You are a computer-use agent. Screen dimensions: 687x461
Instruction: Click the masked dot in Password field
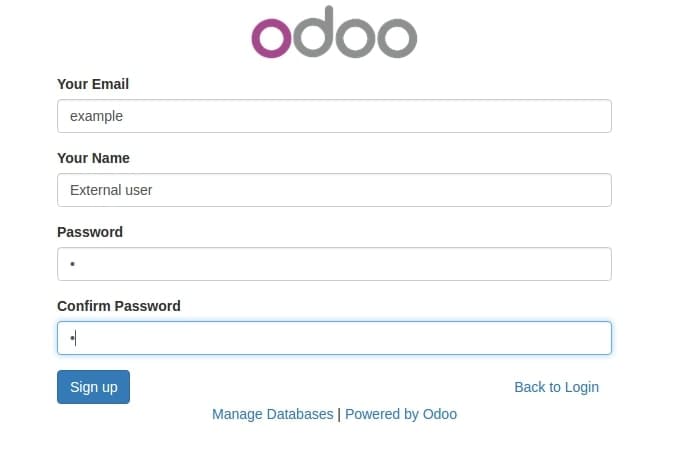click(73, 264)
